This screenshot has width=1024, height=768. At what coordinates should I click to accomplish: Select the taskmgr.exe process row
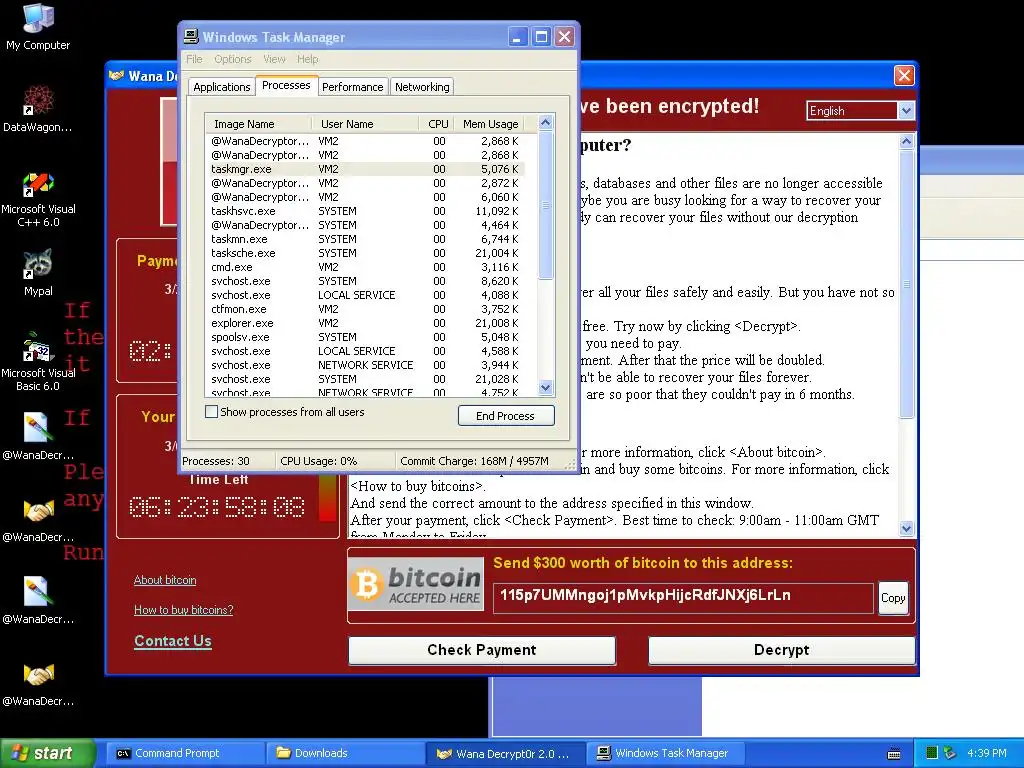(x=365, y=169)
